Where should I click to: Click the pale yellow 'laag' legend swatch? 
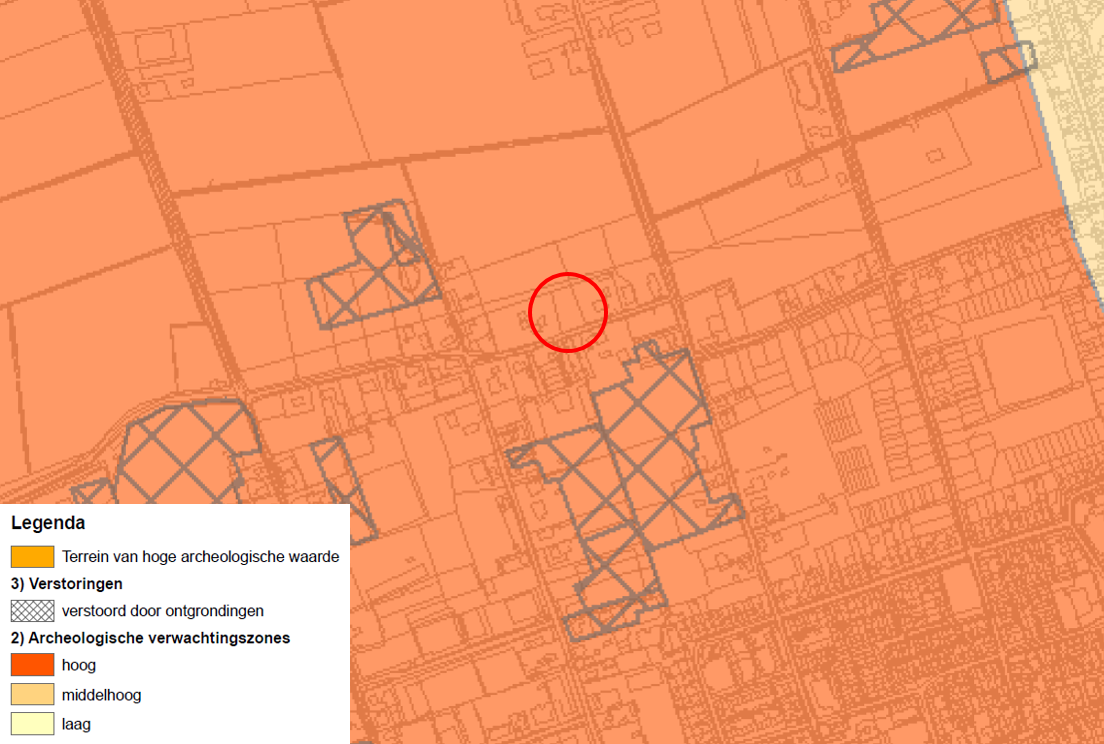[x=32, y=723]
